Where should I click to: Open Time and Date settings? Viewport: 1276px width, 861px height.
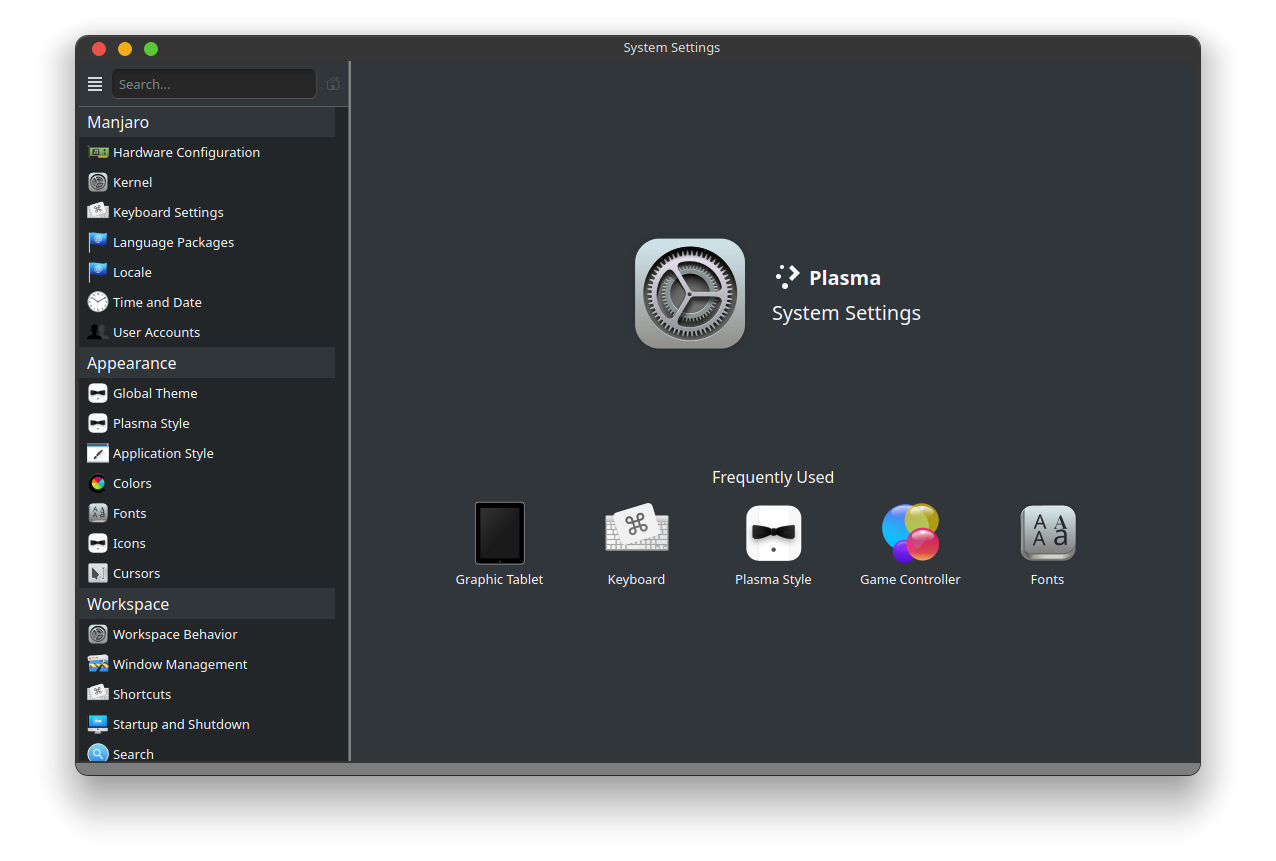click(x=207, y=302)
